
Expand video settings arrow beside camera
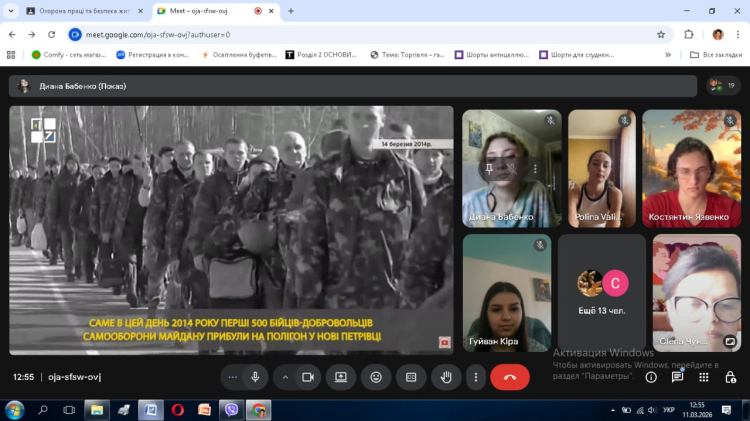pos(285,377)
